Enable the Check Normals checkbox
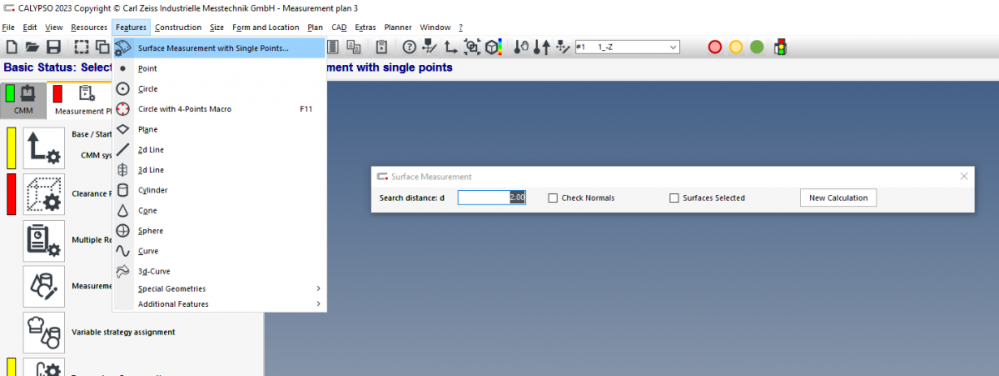 click(x=553, y=198)
